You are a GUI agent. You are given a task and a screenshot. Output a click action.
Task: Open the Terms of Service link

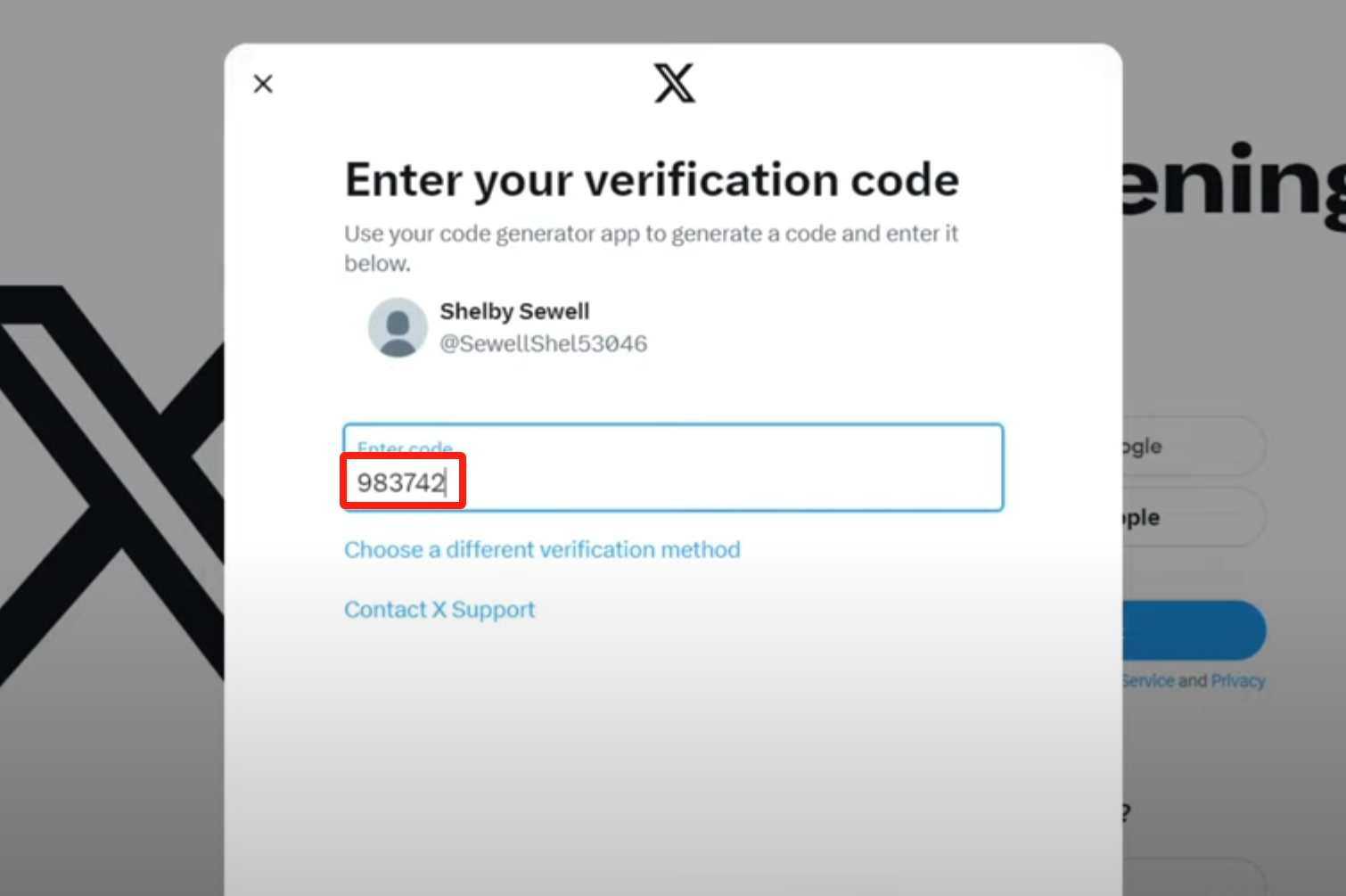click(x=1148, y=681)
